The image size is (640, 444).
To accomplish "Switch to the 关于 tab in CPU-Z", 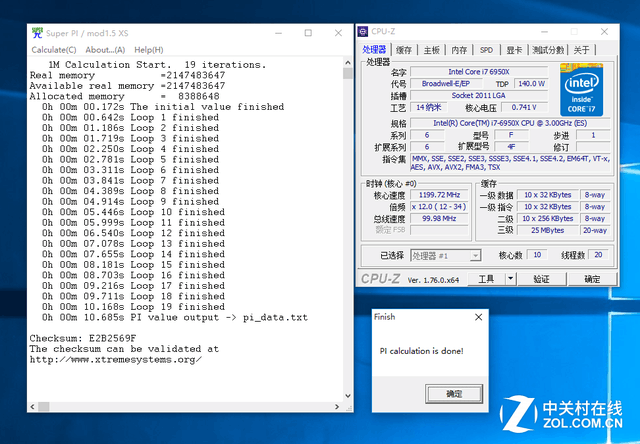I will tap(582, 50).
